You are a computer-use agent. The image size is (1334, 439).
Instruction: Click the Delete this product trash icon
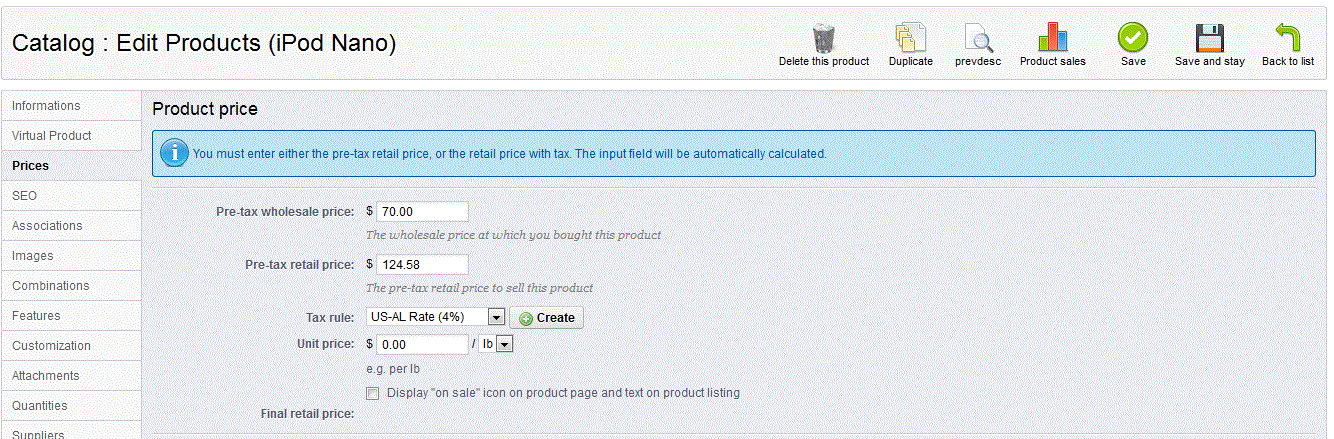pyautogui.click(x=823, y=38)
